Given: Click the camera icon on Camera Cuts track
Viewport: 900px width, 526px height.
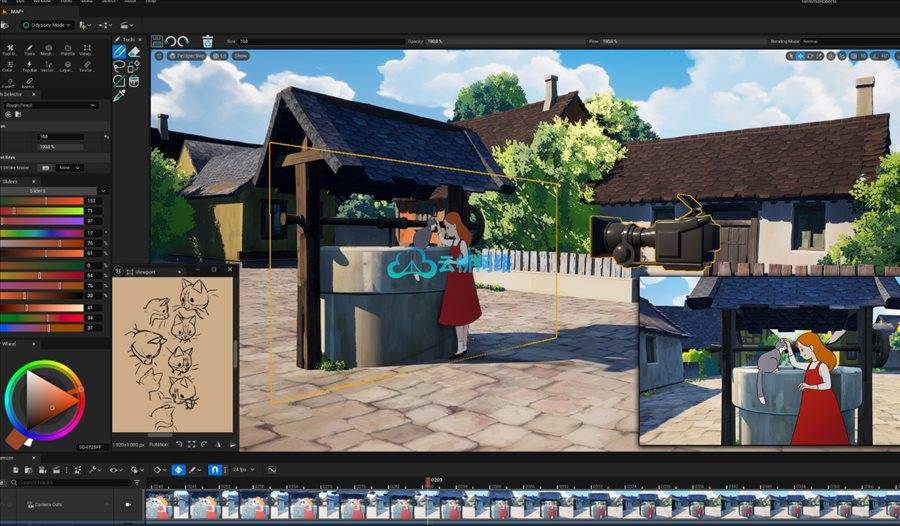Looking at the screenshot, I should tap(128, 504).
